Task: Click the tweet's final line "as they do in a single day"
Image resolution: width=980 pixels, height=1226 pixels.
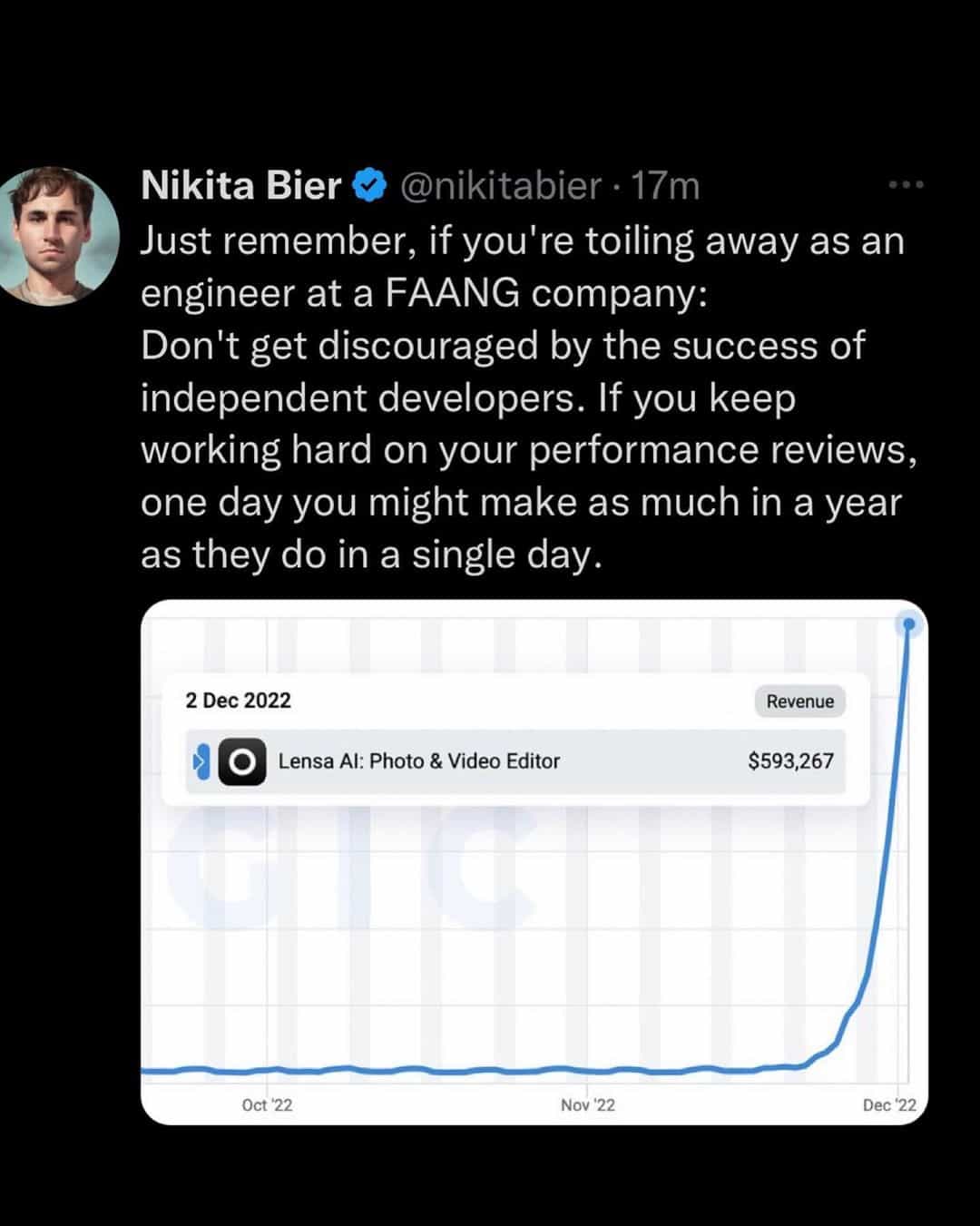Action: click(x=370, y=554)
